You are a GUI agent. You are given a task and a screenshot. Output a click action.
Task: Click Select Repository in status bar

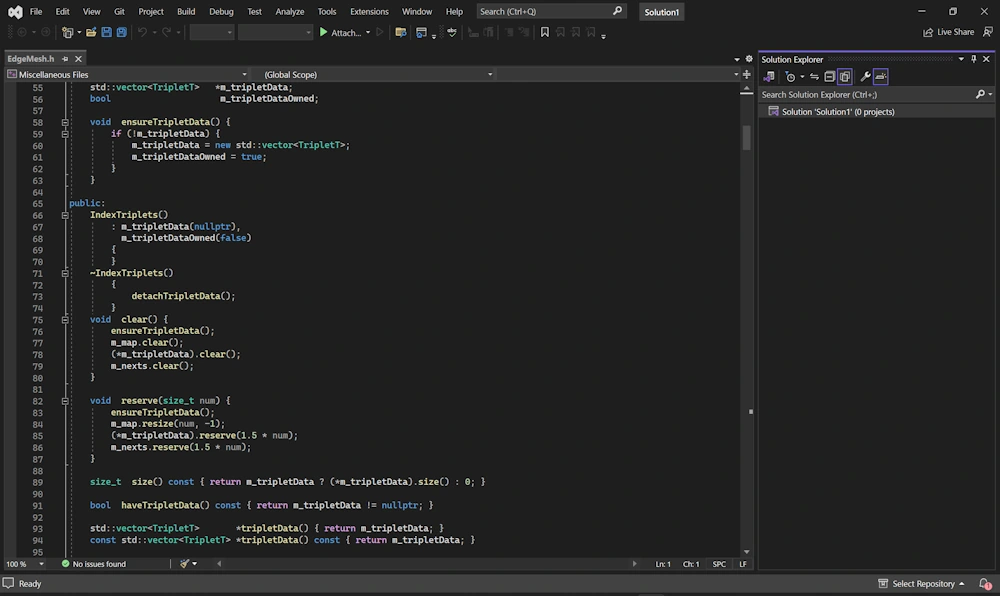coord(922,584)
